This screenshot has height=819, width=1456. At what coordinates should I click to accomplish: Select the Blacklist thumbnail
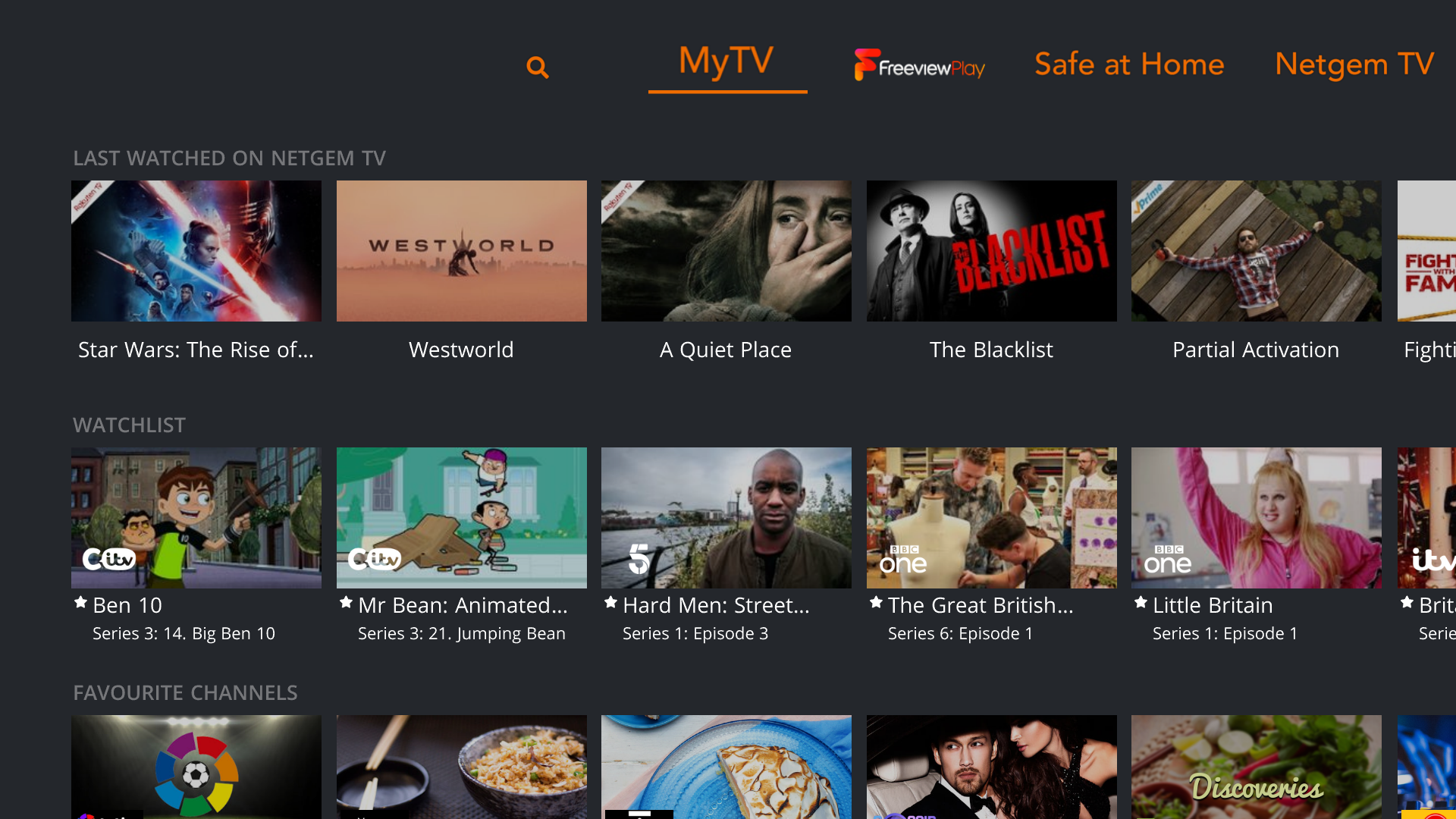(990, 251)
